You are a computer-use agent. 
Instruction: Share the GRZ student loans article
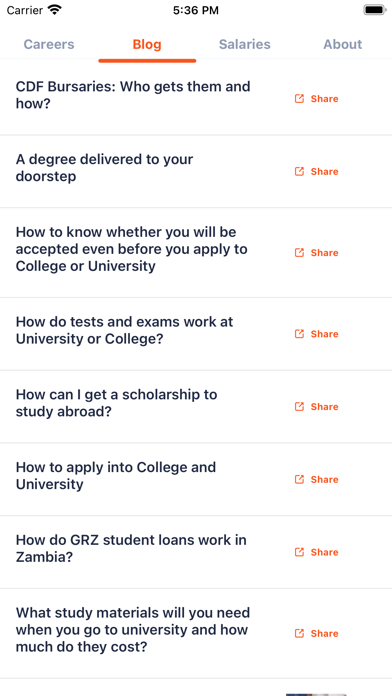317,552
